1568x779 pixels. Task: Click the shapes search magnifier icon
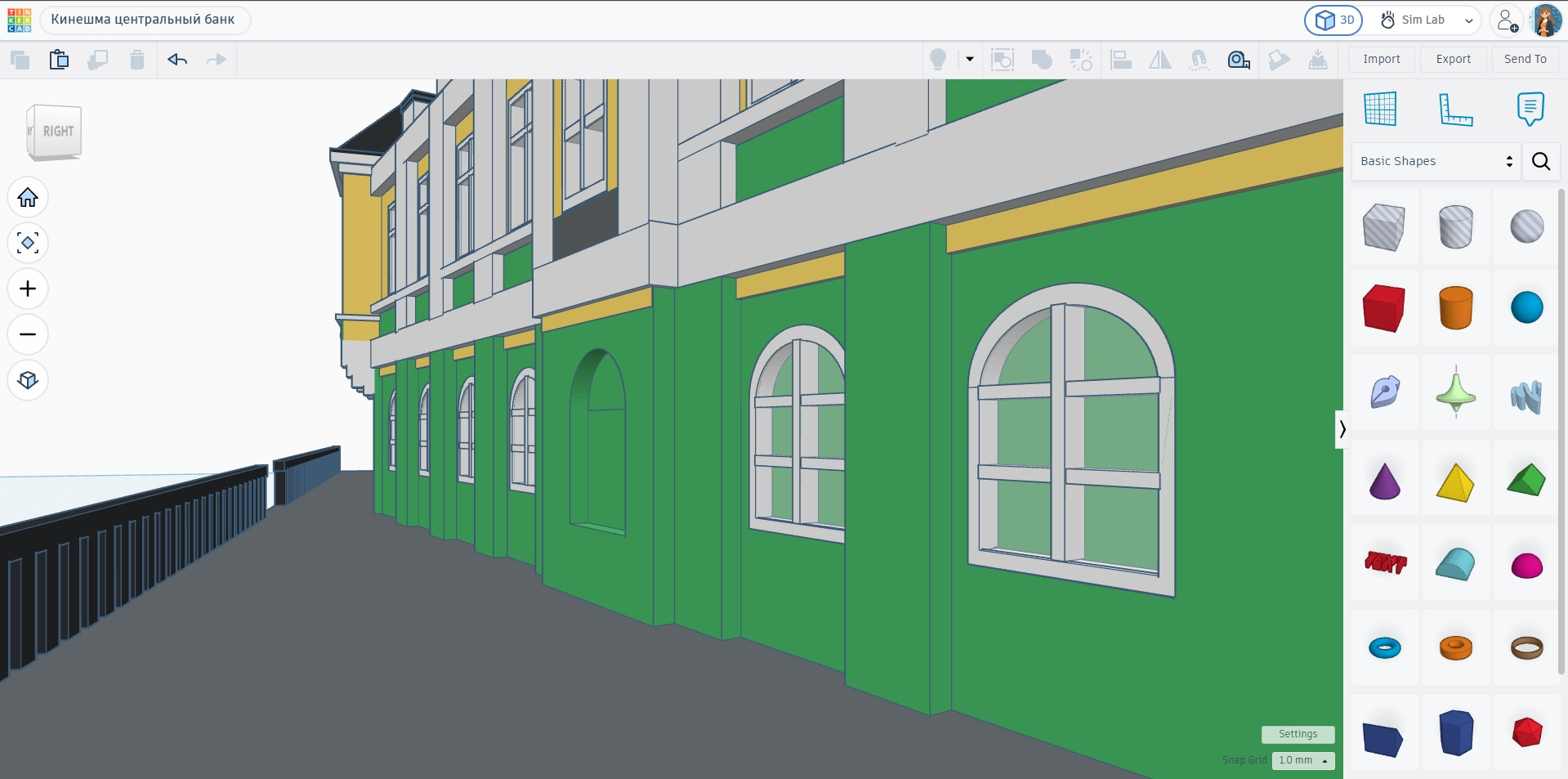pyautogui.click(x=1541, y=161)
